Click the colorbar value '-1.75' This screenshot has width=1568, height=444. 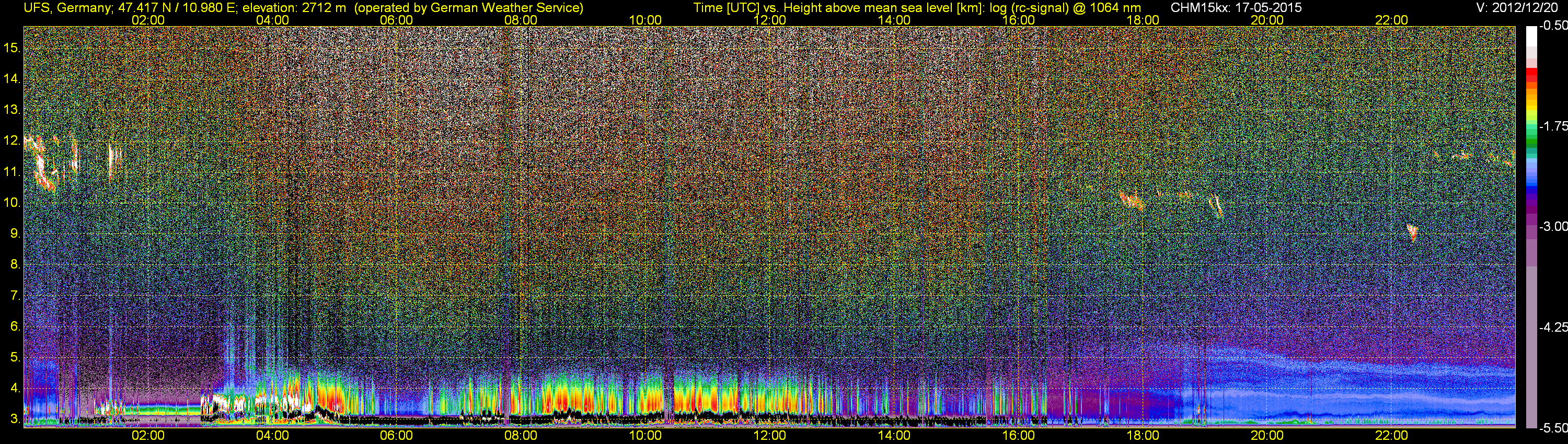1553,126
